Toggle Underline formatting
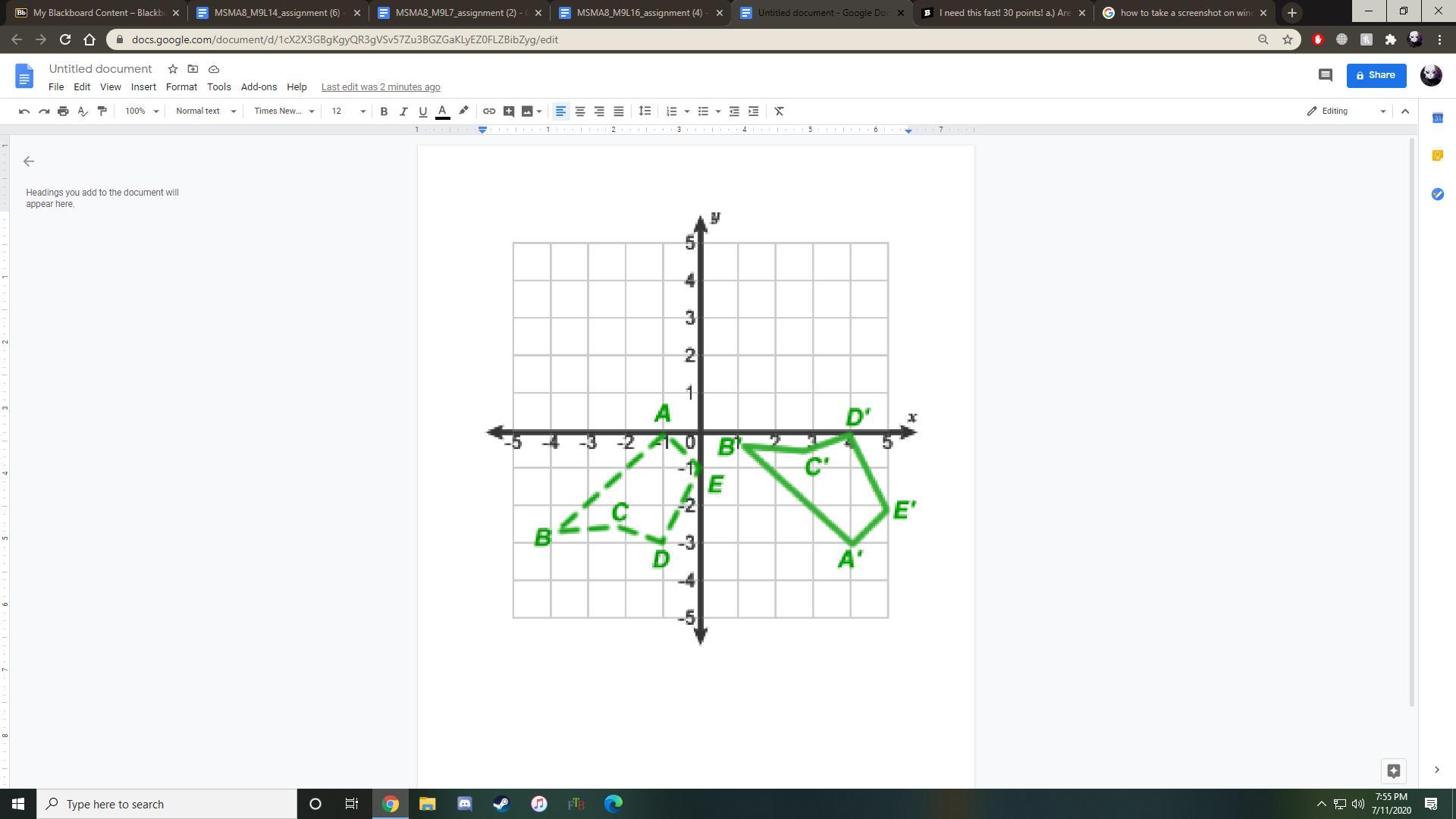Image resolution: width=1456 pixels, height=819 pixels. 423,111
